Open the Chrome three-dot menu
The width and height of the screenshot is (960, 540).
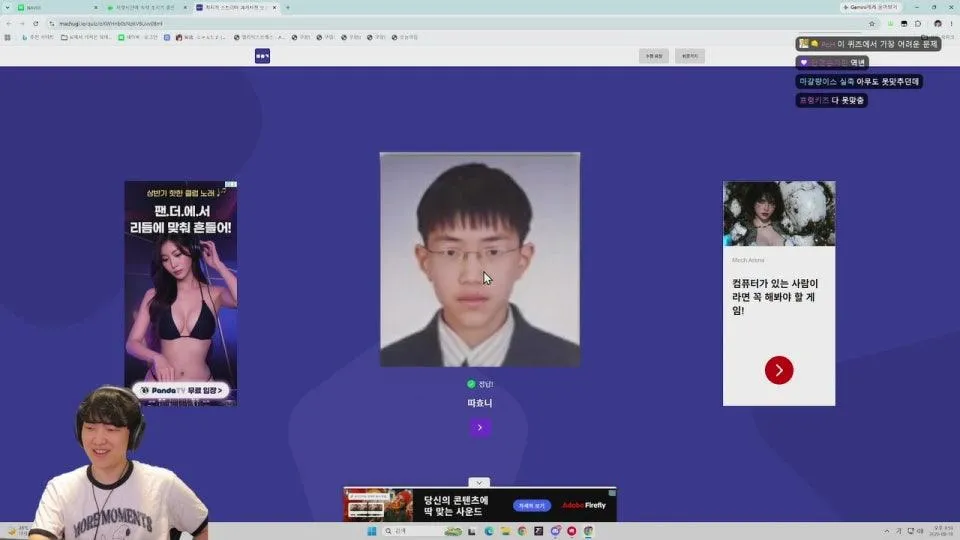pos(951,23)
